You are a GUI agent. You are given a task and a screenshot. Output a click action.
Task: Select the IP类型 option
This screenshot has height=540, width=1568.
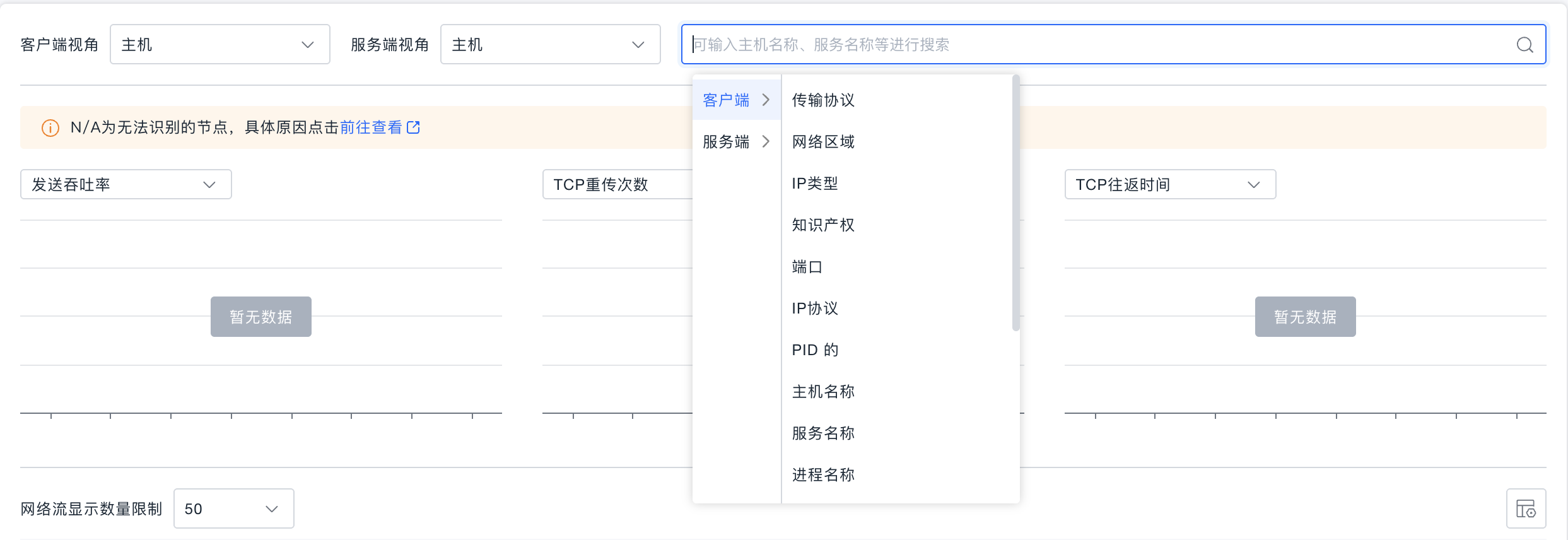coord(815,184)
